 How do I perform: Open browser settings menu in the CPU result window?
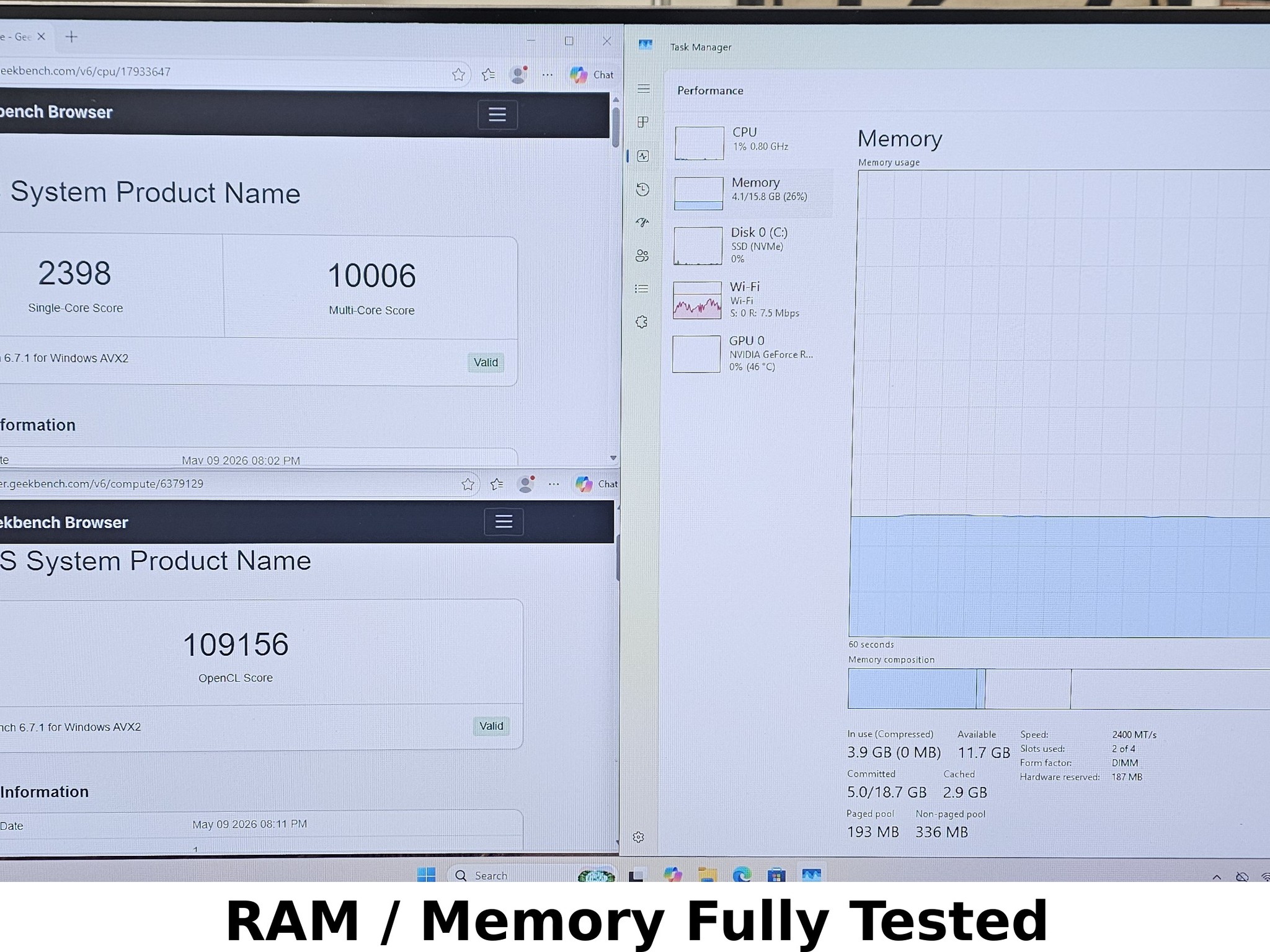(x=547, y=75)
